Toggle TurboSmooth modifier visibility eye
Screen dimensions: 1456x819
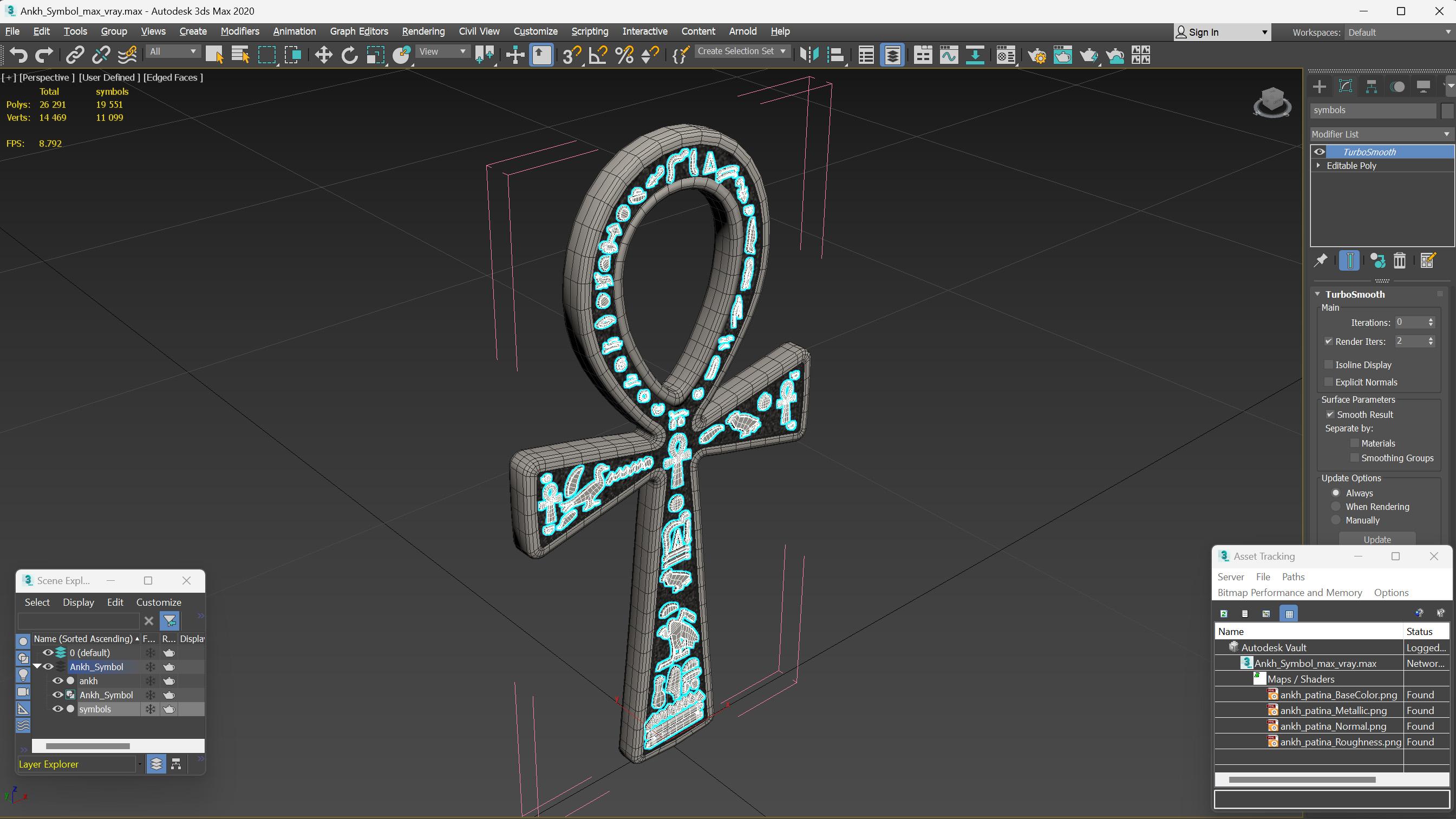[1319, 152]
